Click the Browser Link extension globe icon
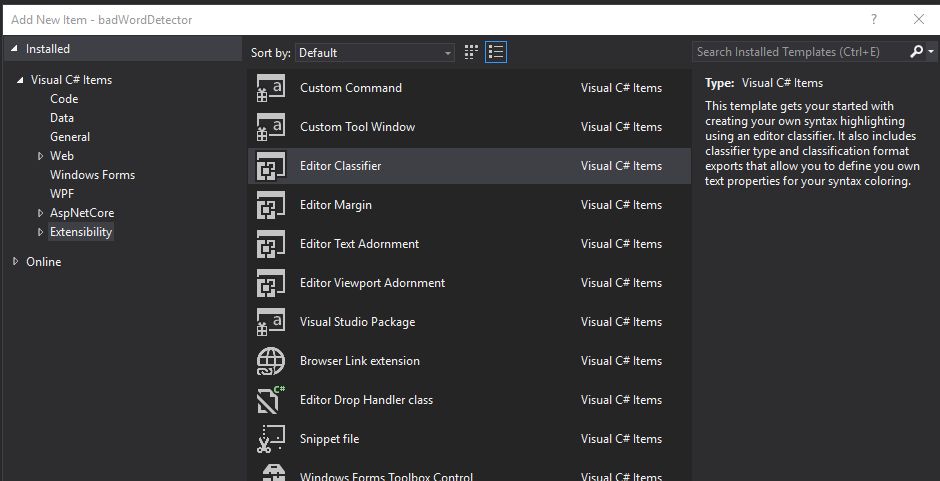The image size is (940, 481). tap(270, 361)
